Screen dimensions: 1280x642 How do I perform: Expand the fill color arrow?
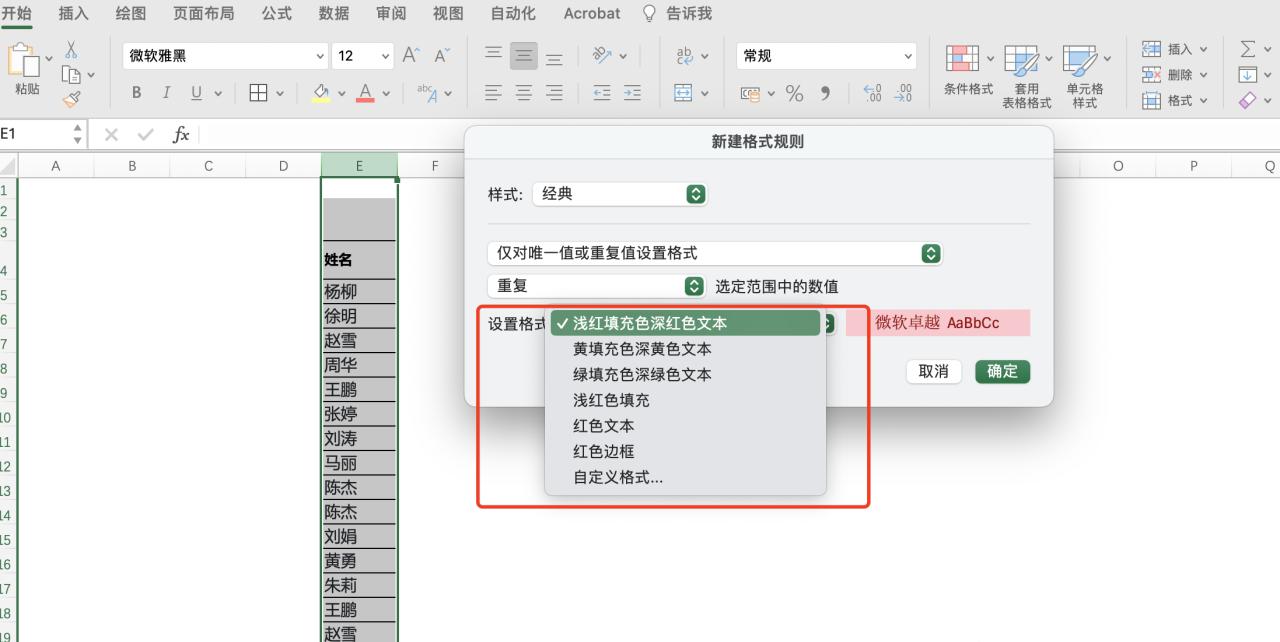(x=342, y=93)
